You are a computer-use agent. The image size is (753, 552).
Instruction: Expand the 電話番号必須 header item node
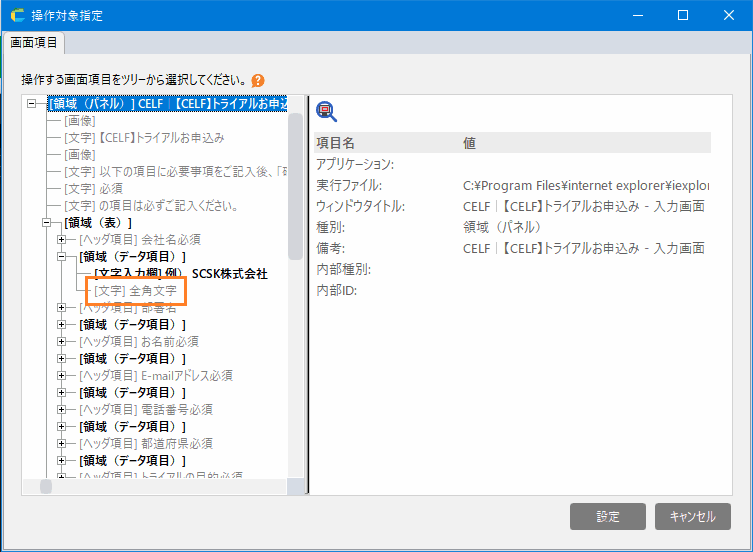[63, 409]
